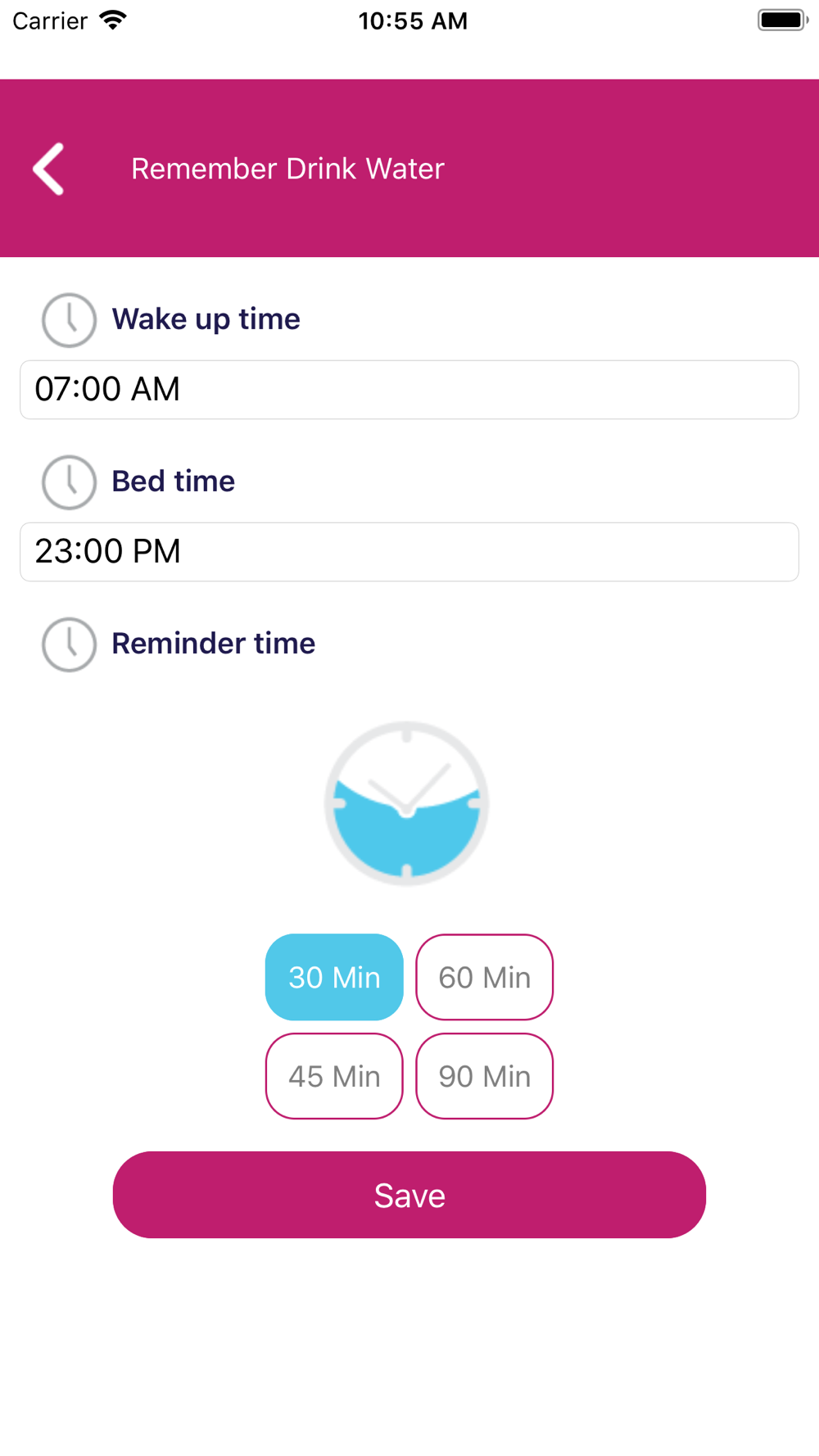The image size is (819, 1456).
Task: Tap the clock icon beside Bed time
Action: click(x=69, y=482)
